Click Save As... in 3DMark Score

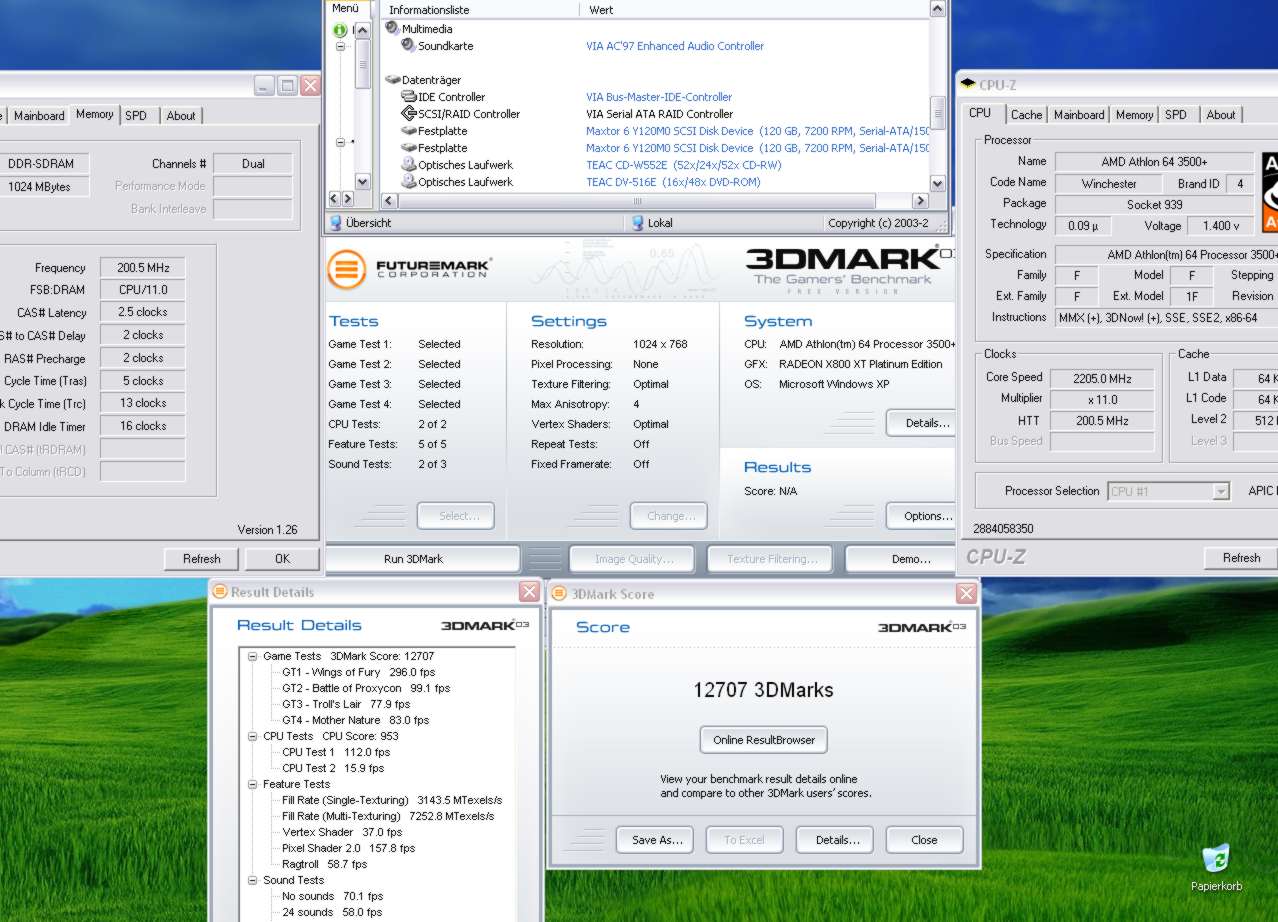(657, 840)
